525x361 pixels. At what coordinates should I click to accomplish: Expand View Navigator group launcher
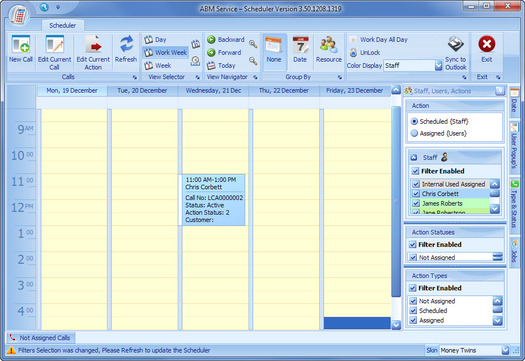(255, 77)
